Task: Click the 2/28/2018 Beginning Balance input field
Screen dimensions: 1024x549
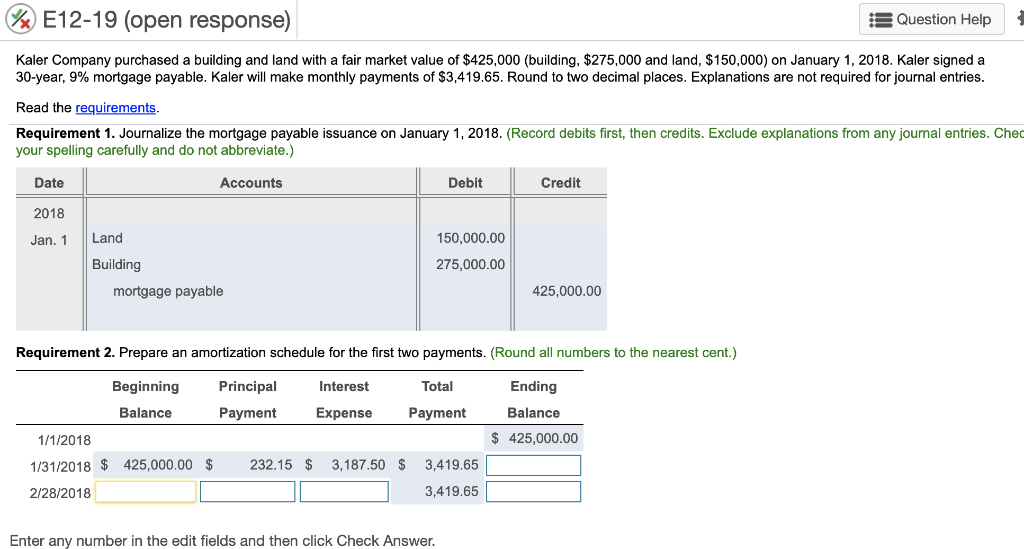Action: point(146,492)
